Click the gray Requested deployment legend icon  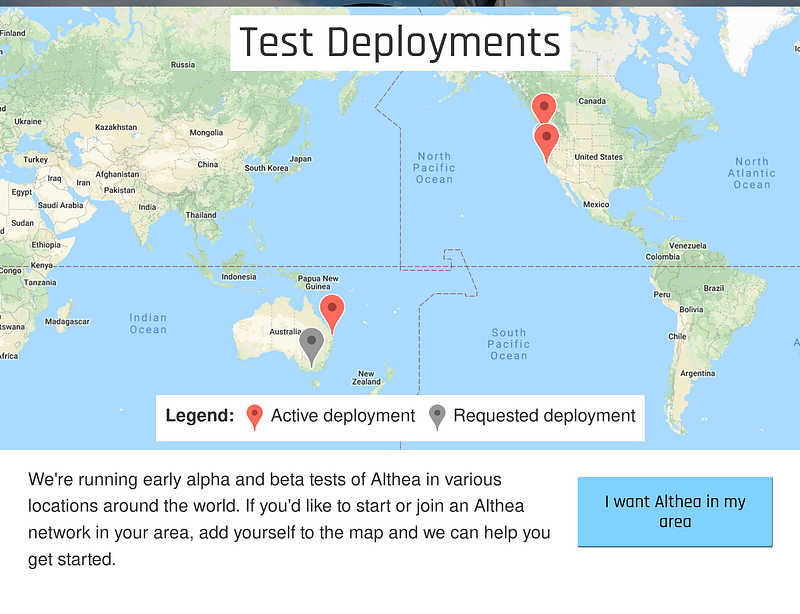[x=437, y=418]
